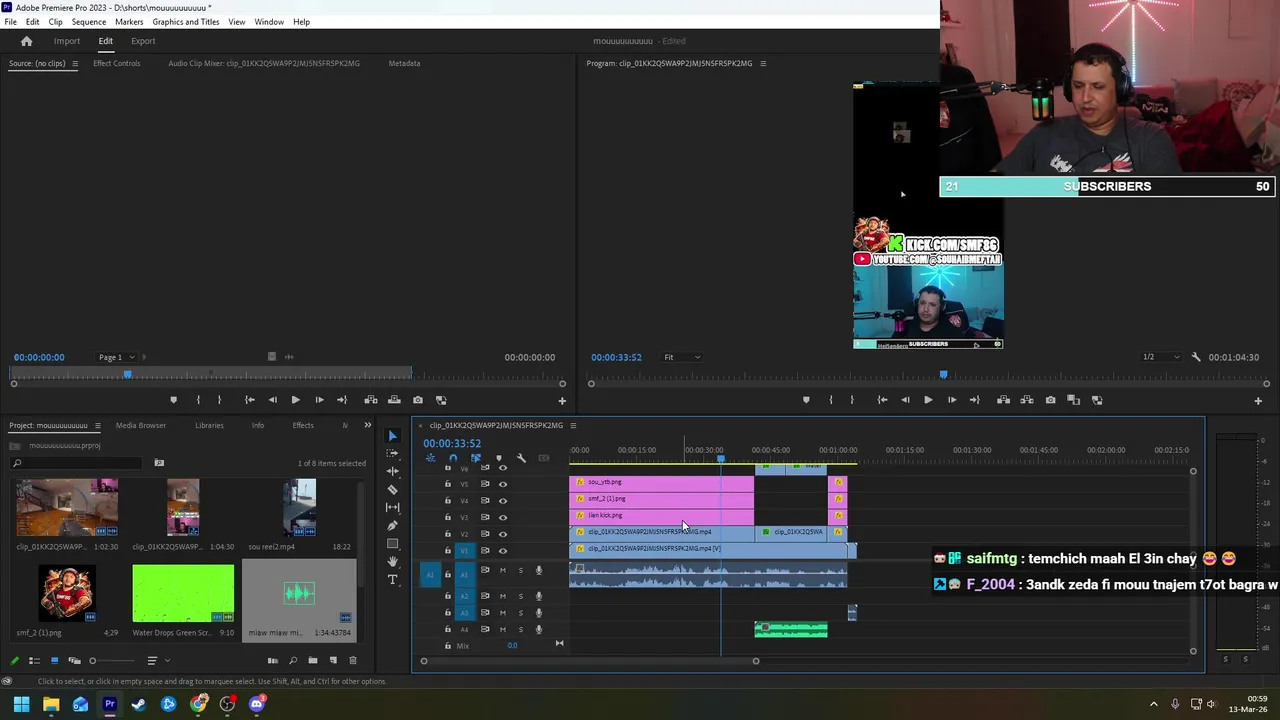
Task: Click Program monitor Extract button
Action: 1026,400
